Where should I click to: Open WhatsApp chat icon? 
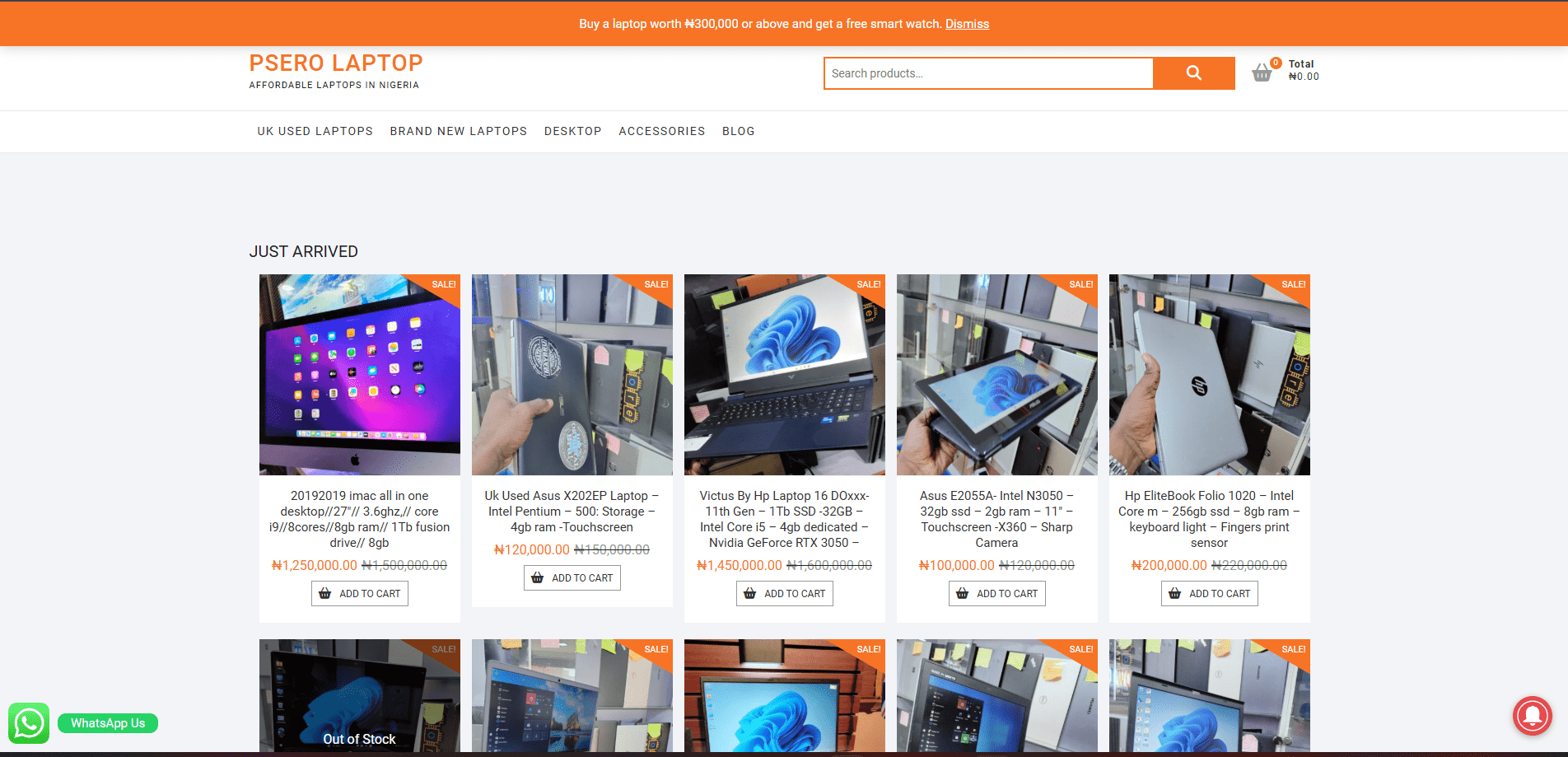[x=29, y=723]
